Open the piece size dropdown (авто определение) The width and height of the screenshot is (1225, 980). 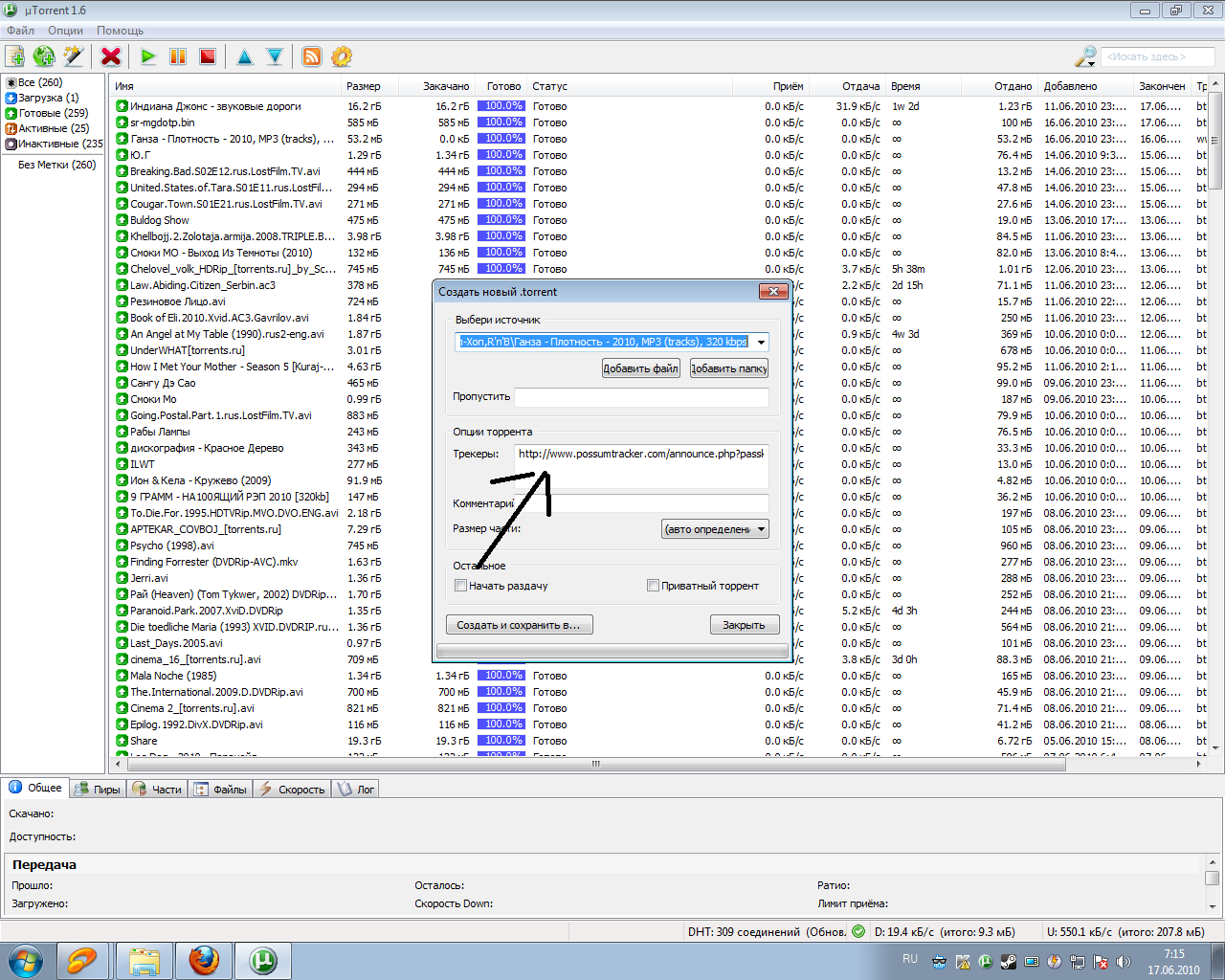coord(716,529)
